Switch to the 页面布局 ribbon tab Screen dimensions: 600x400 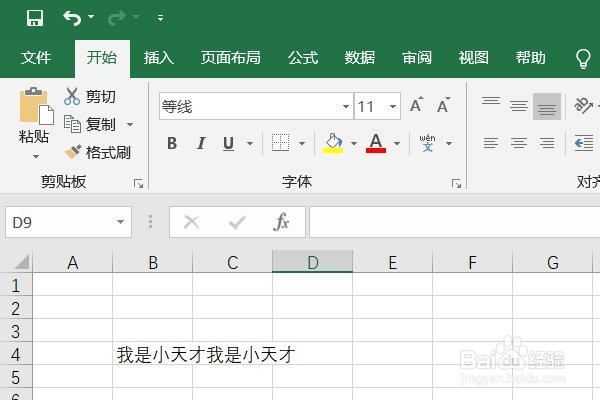pyautogui.click(x=231, y=58)
